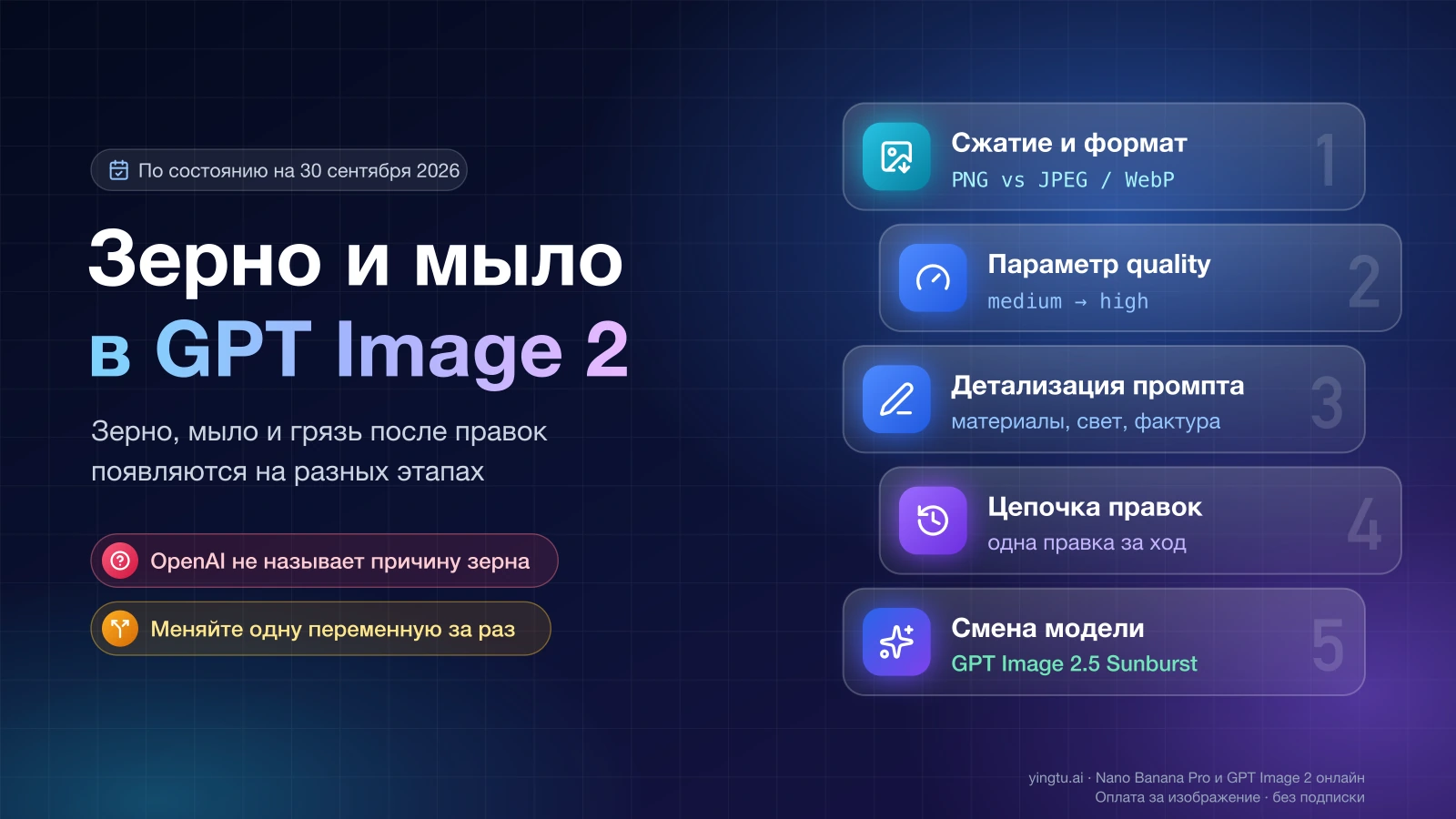Click the subtitle line появляются на разных этапах
1456x819 pixels.
[288, 471]
